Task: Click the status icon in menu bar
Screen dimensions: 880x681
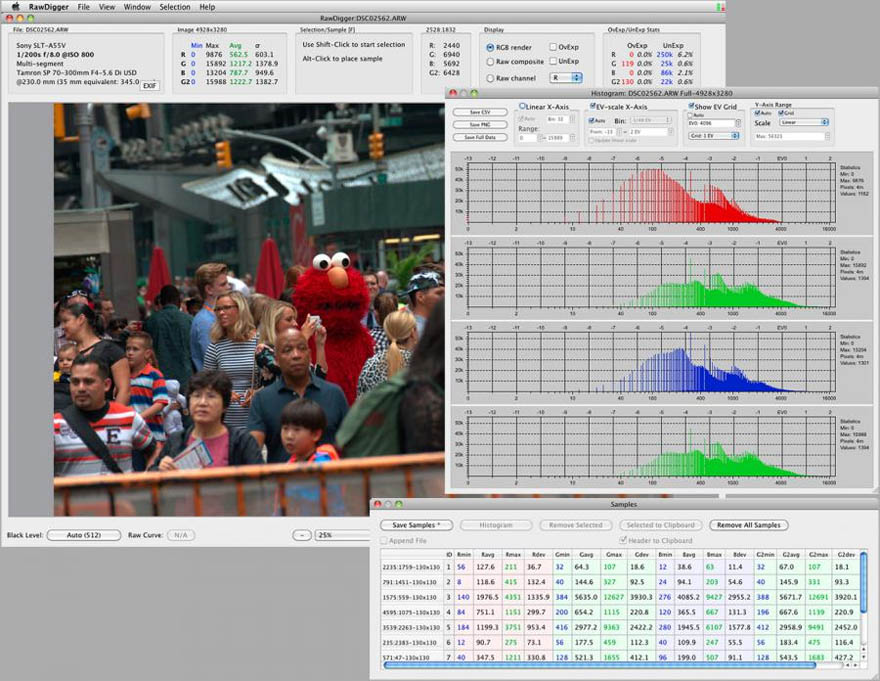Action: [x=721, y=7]
